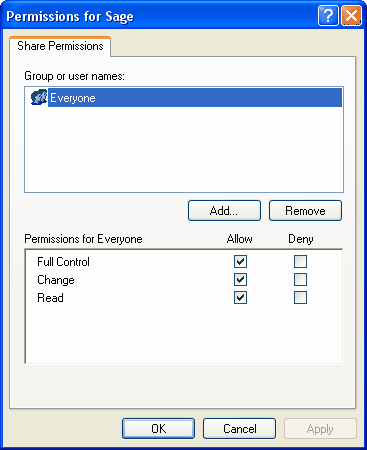This screenshot has height=450, width=367.
Task: Click the greyed-out Apply button
Action: coord(320,429)
